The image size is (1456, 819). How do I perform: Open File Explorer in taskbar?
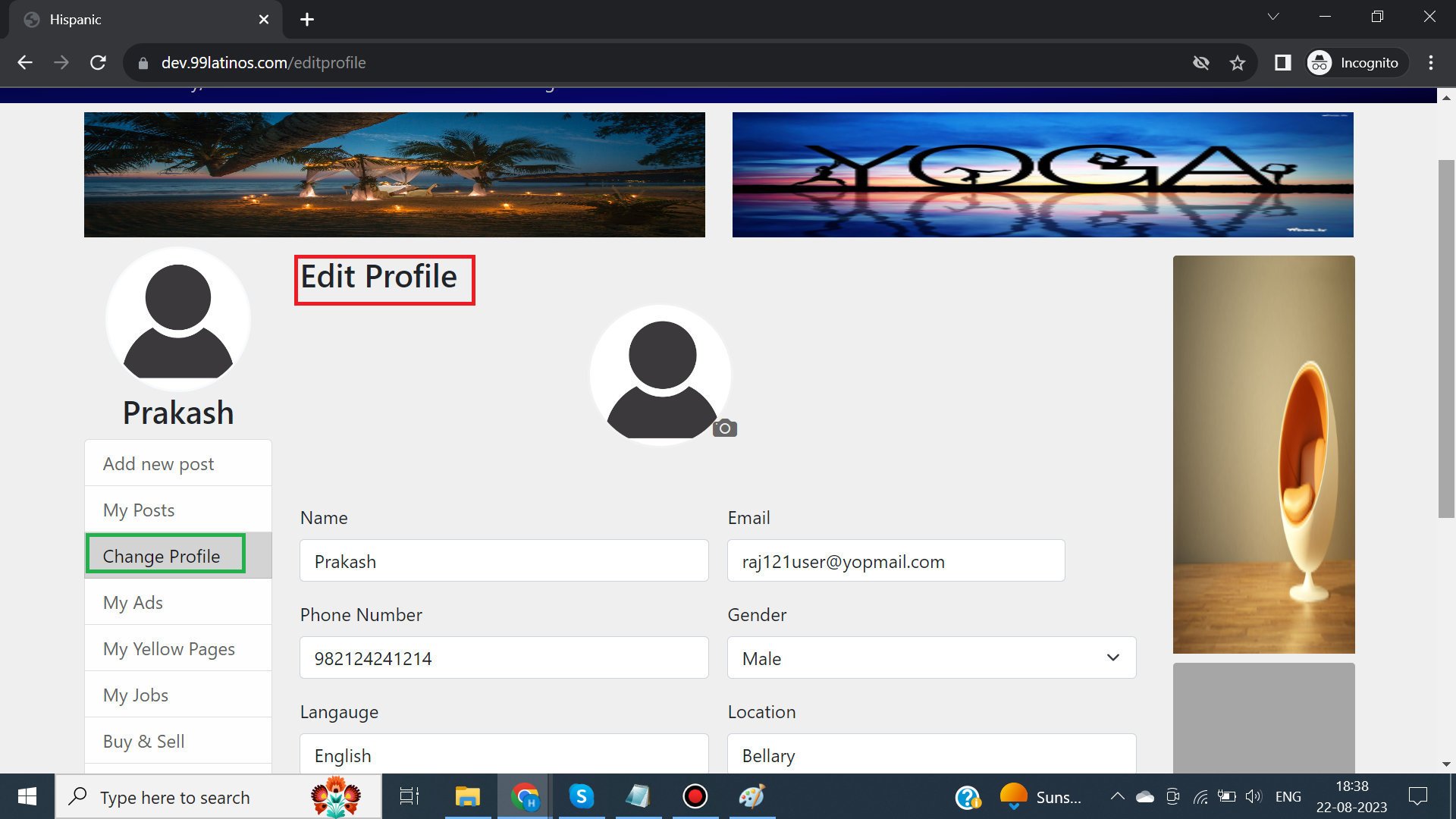(x=467, y=796)
